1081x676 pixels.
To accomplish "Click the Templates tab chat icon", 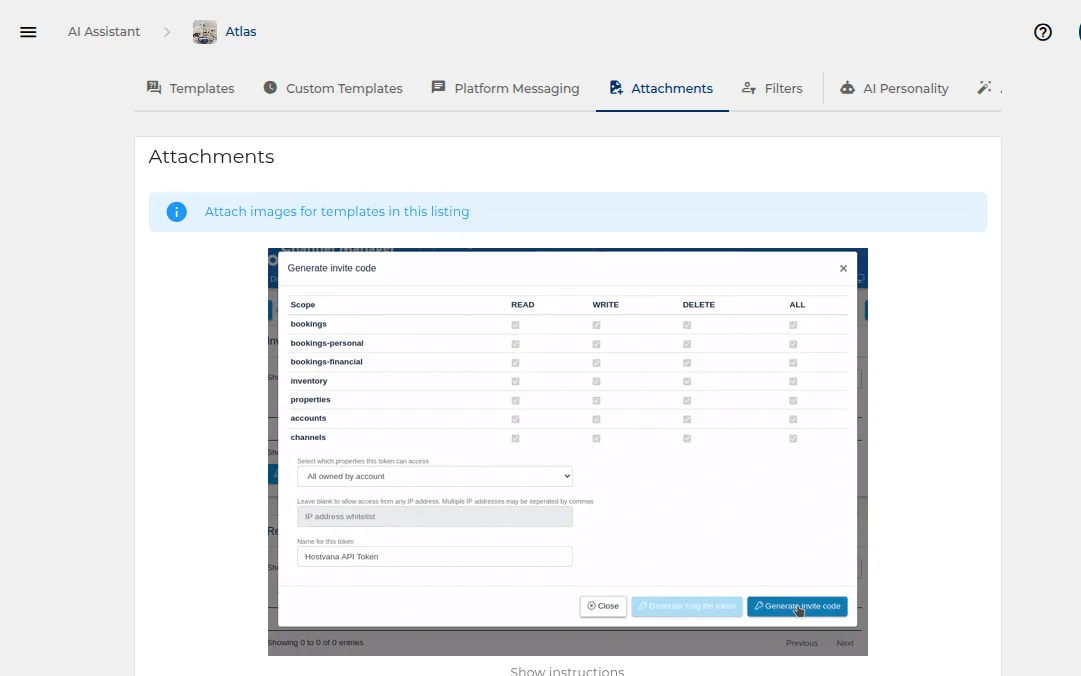I will [x=154, y=88].
